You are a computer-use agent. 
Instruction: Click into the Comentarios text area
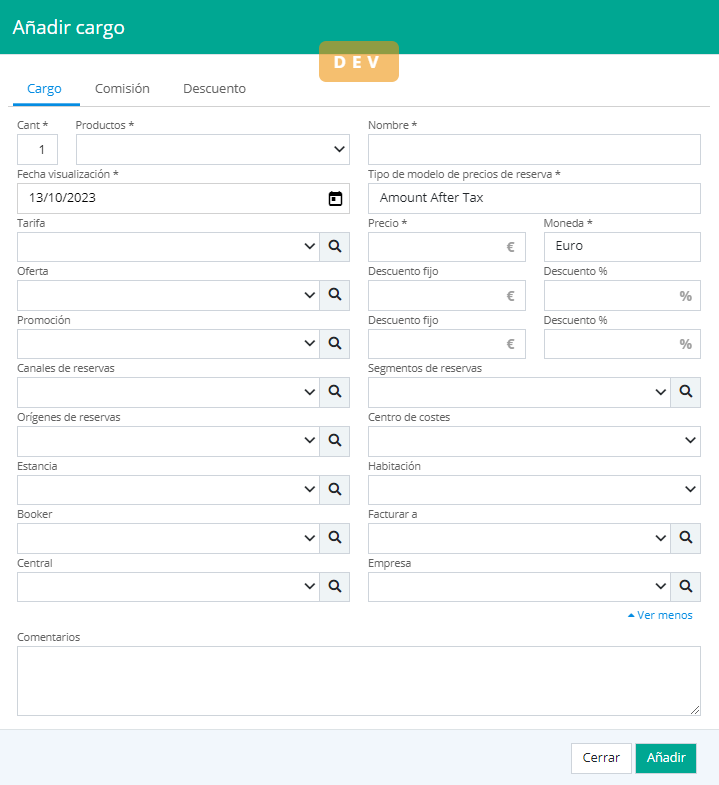click(x=358, y=680)
